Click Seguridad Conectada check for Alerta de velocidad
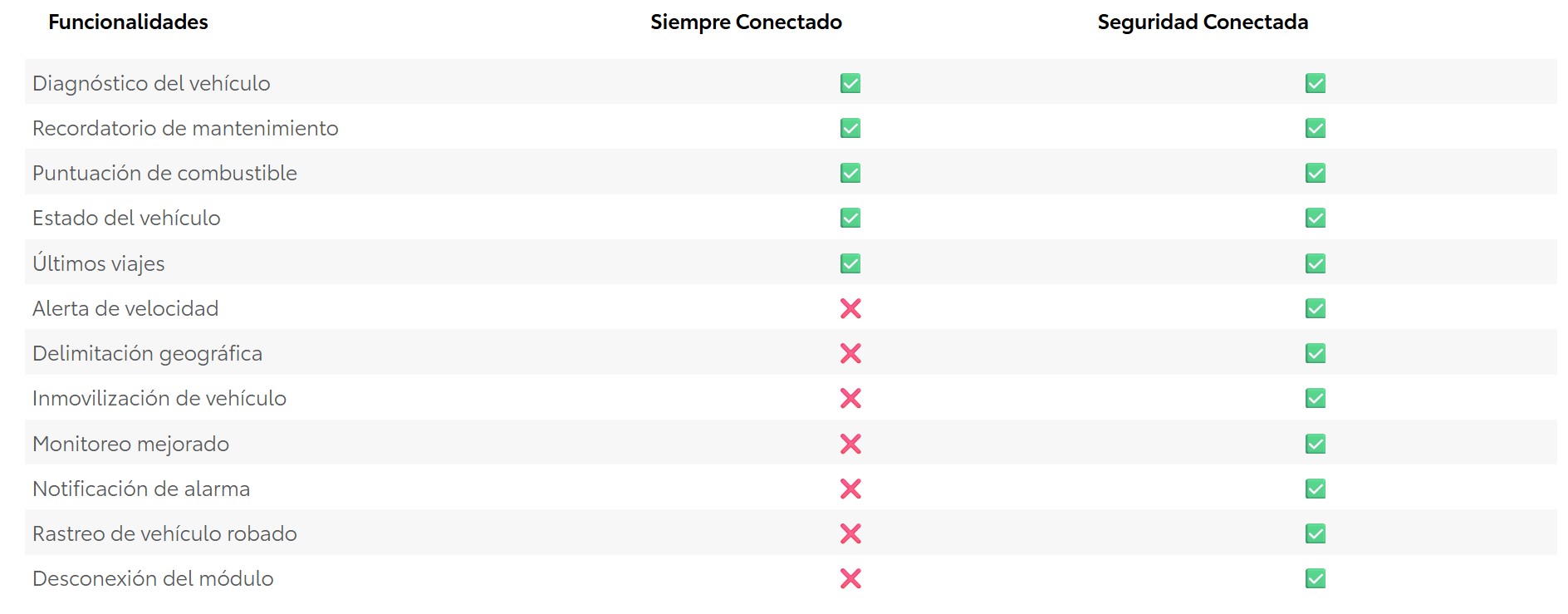Viewport: 1568px width, 614px height. pyautogui.click(x=1315, y=308)
